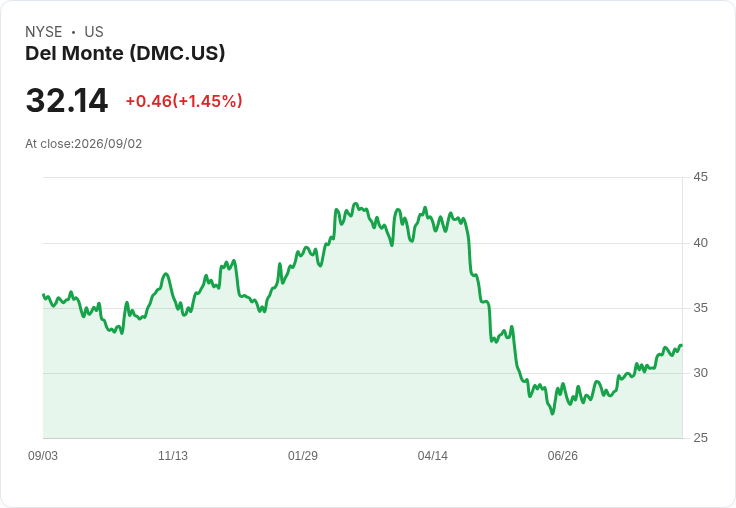The image size is (736, 508).
Task: Click the +0.46(+1.45%) price change text
Action: (x=184, y=101)
